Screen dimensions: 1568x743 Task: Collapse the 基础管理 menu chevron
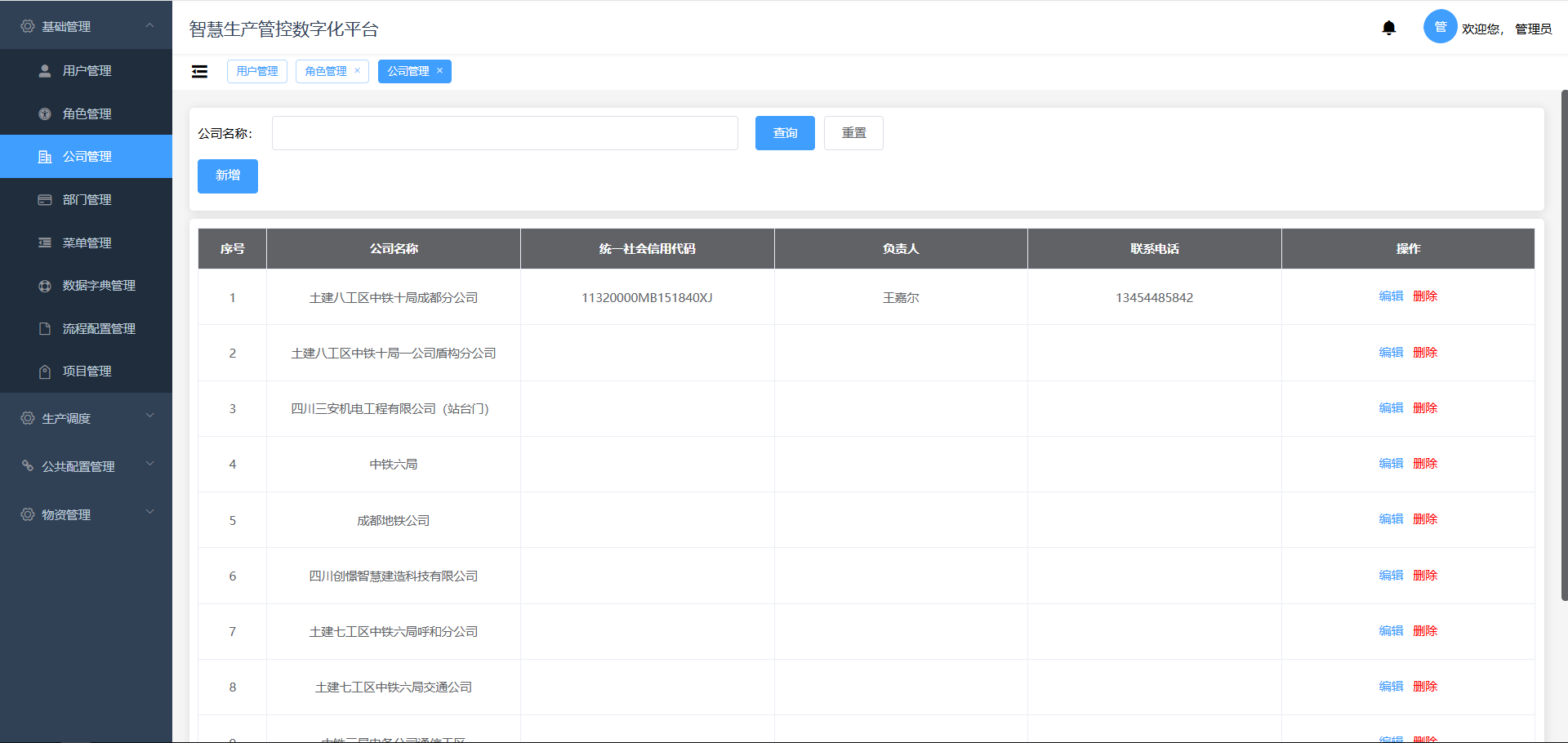pos(149,25)
